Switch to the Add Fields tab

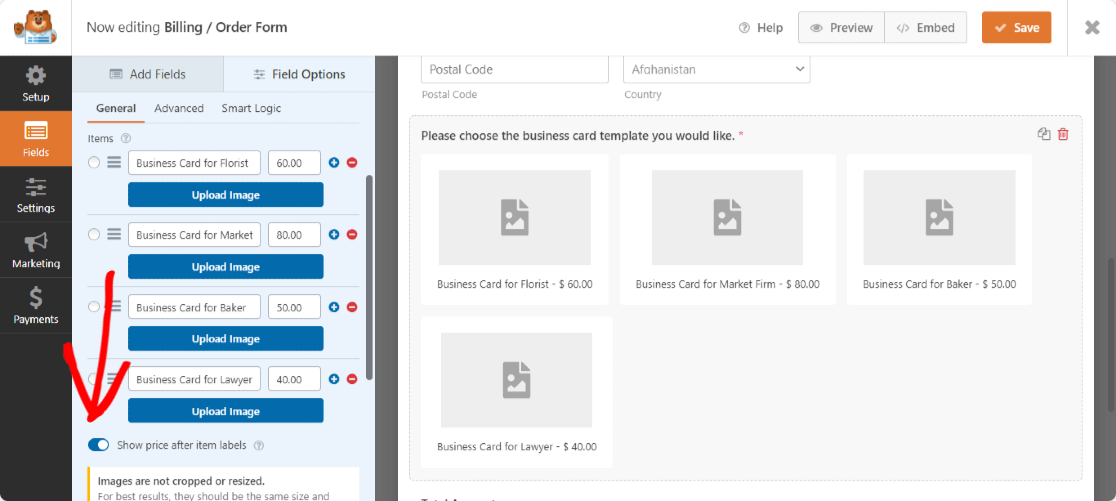pos(147,74)
